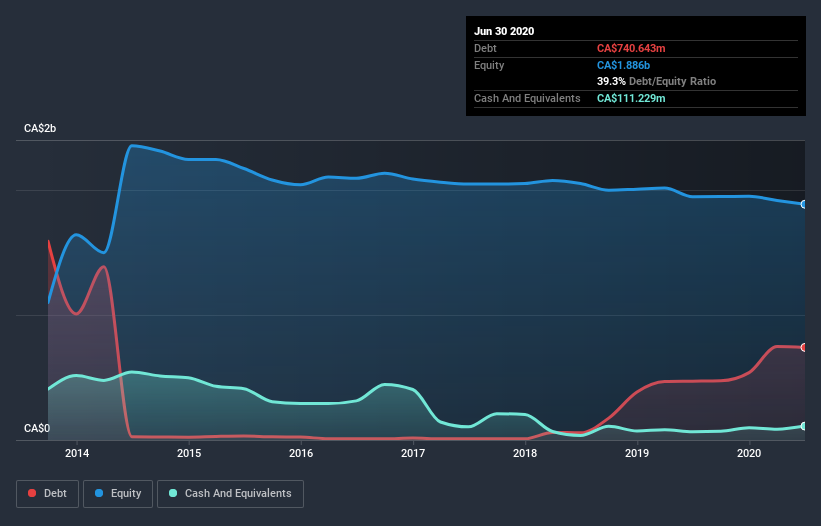Toggle Cash And Equivalents legend button
The image size is (821, 526).
click(x=230, y=494)
